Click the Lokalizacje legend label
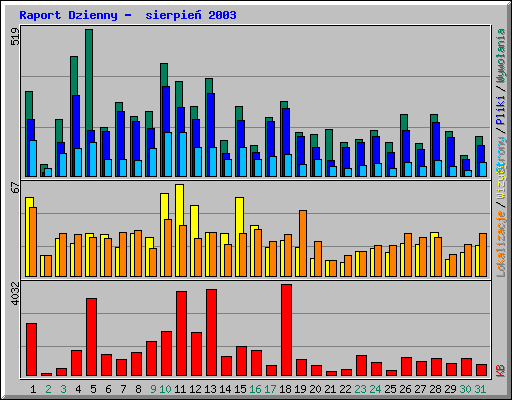512x400 pixels. [501, 244]
